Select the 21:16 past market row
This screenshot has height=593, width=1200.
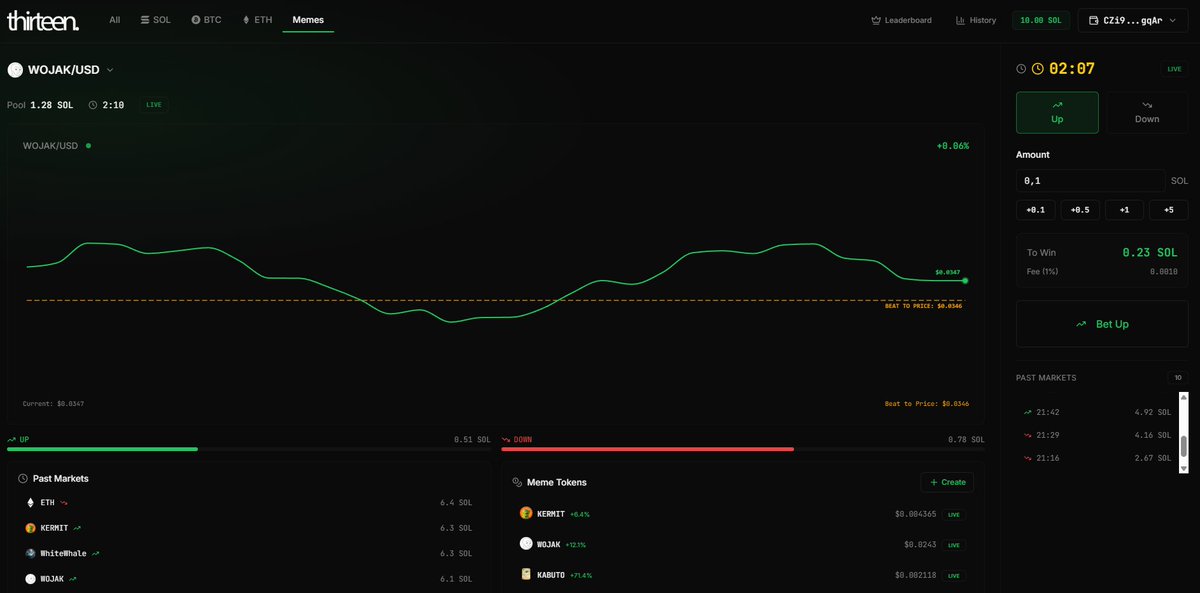(x=1097, y=457)
